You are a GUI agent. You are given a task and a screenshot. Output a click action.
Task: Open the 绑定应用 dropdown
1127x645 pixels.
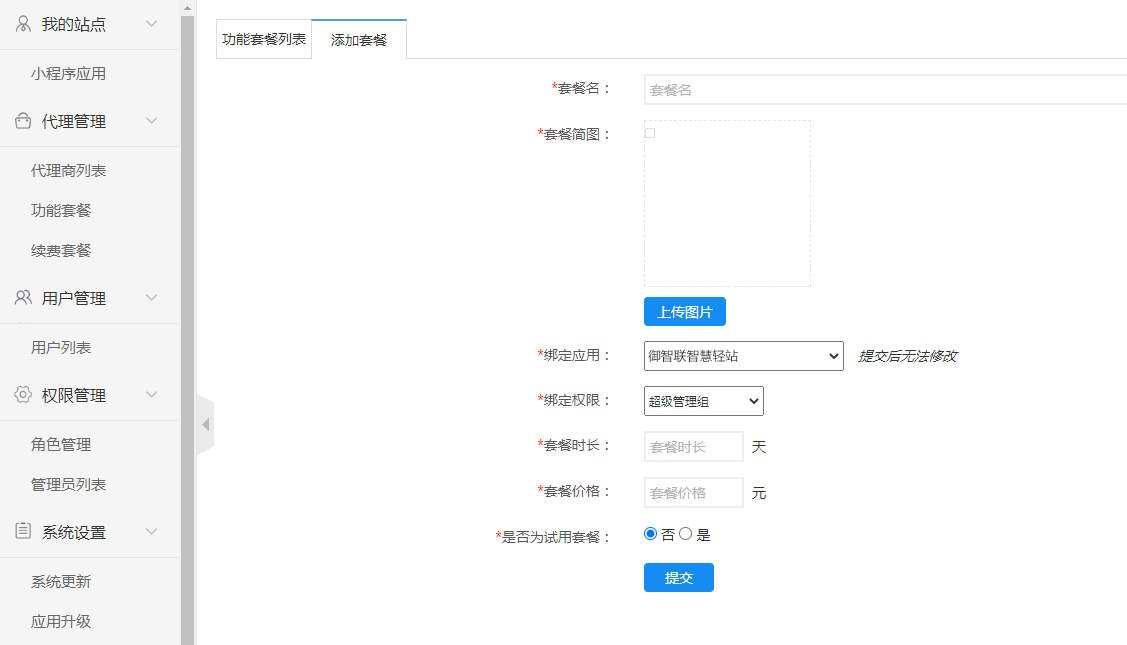click(743, 356)
